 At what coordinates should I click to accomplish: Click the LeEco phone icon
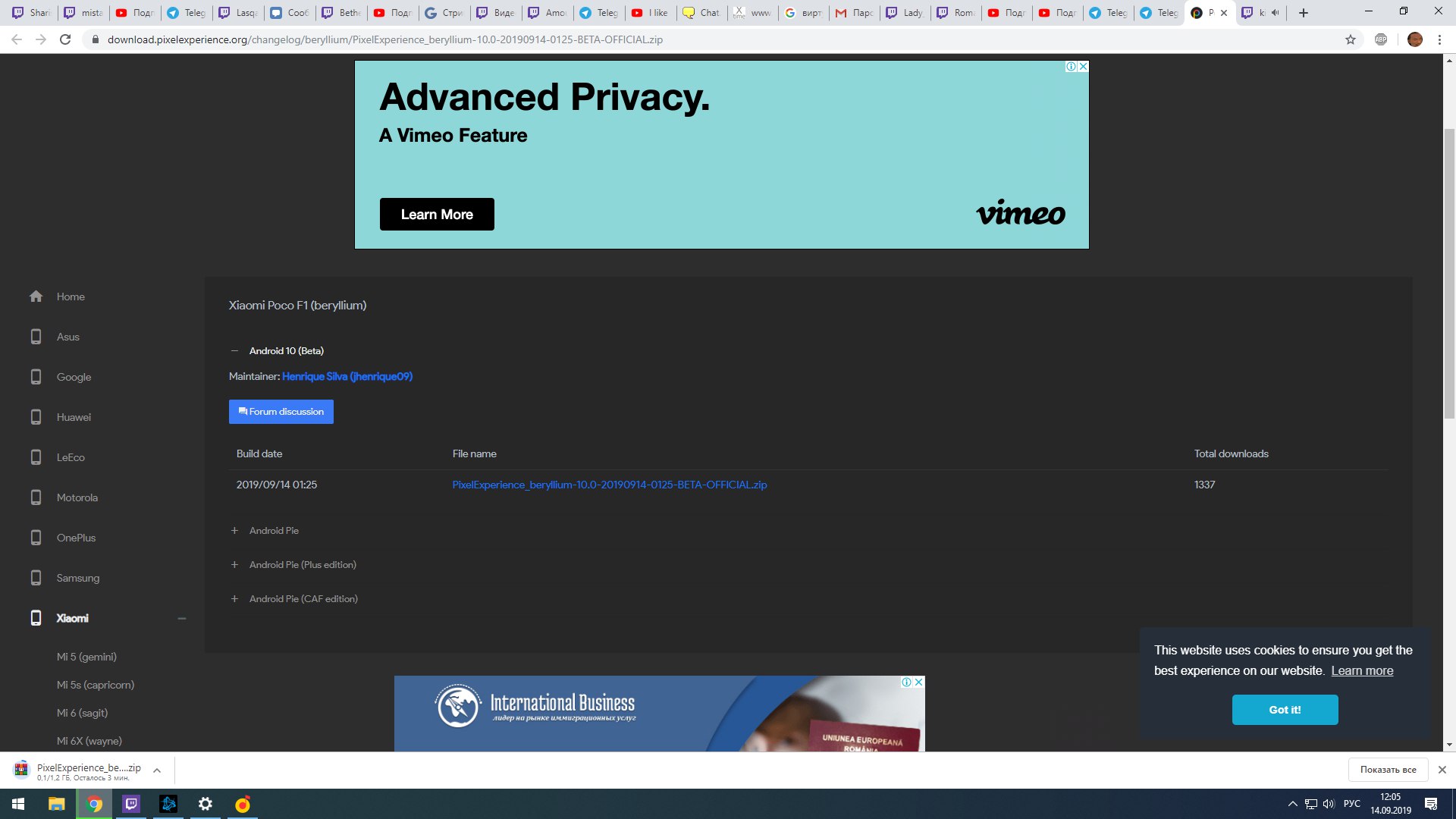pos(36,457)
